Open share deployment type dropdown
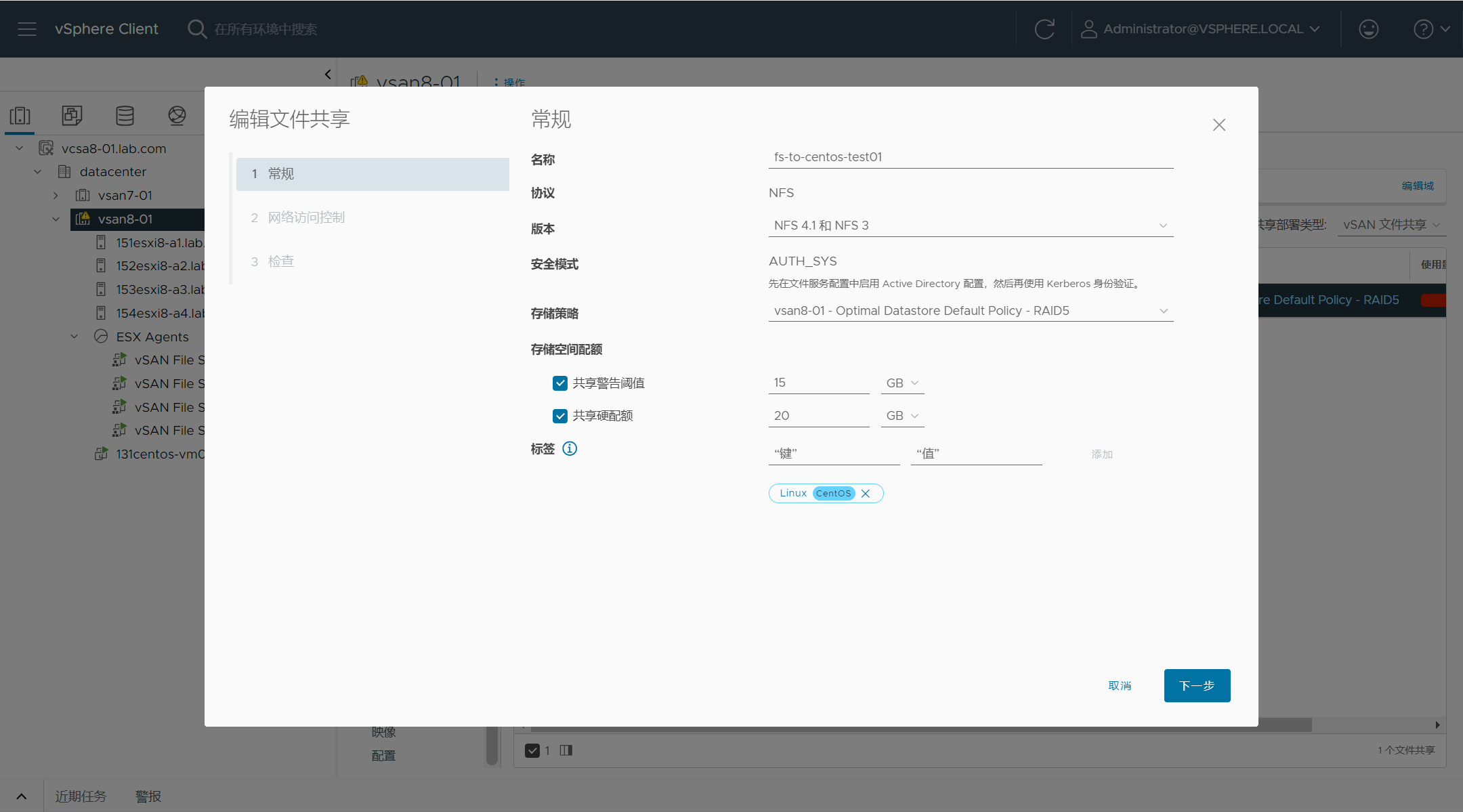 tap(1392, 225)
